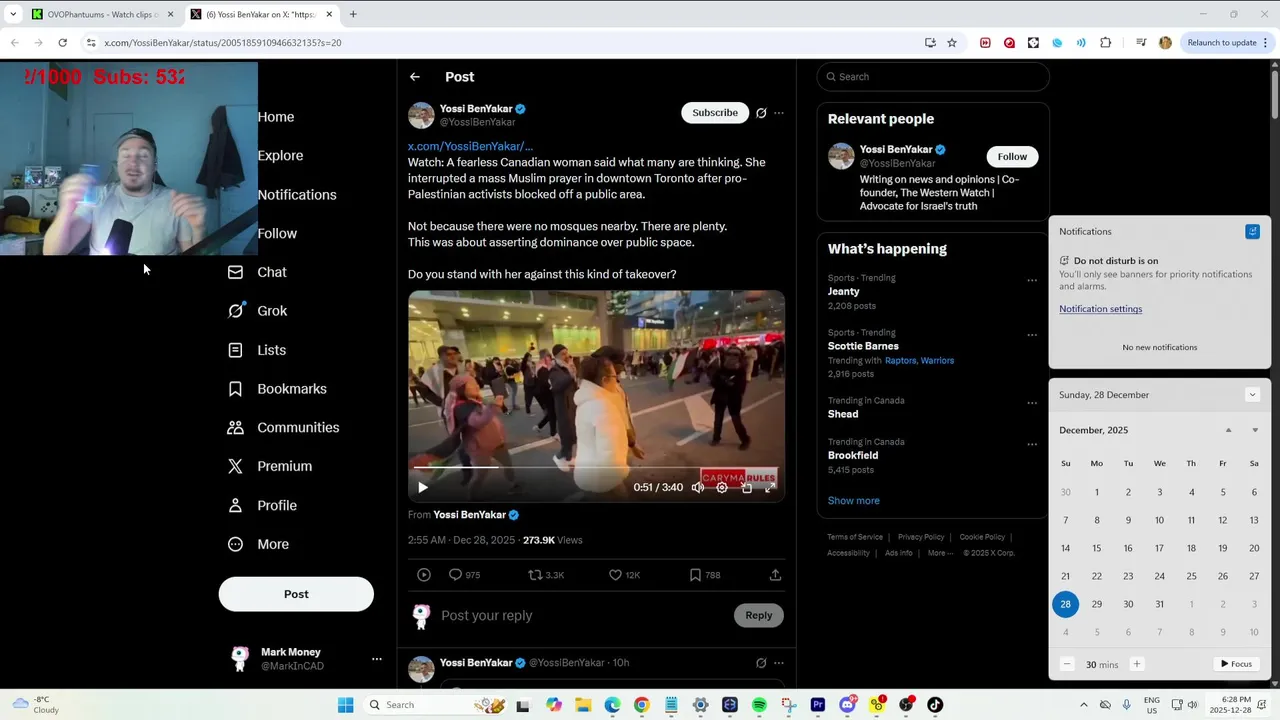Open Spotify from the taskbar
This screenshot has width=1280, height=720.
[759, 705]
